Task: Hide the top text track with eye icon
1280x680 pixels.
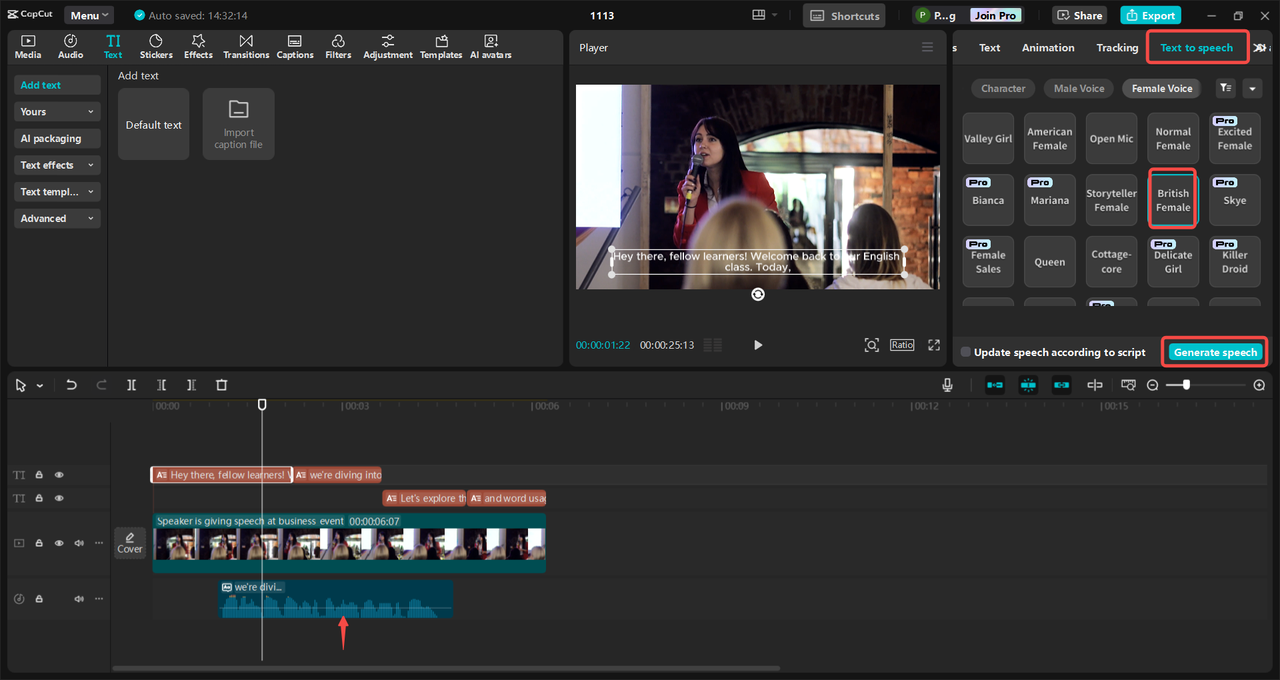Action: 59,475
